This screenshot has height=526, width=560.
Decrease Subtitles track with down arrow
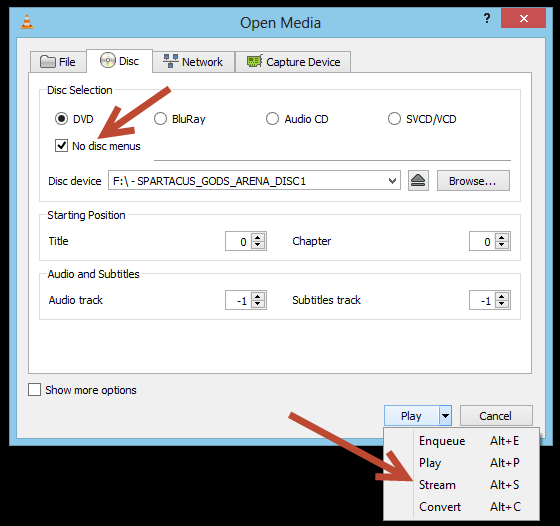click(502, 304)
